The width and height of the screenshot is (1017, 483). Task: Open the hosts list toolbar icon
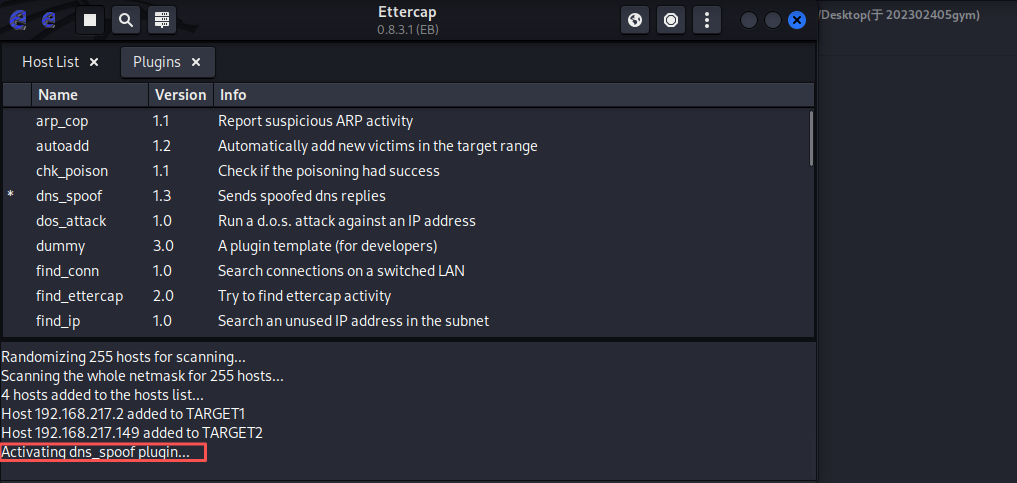tap(160, 19)
